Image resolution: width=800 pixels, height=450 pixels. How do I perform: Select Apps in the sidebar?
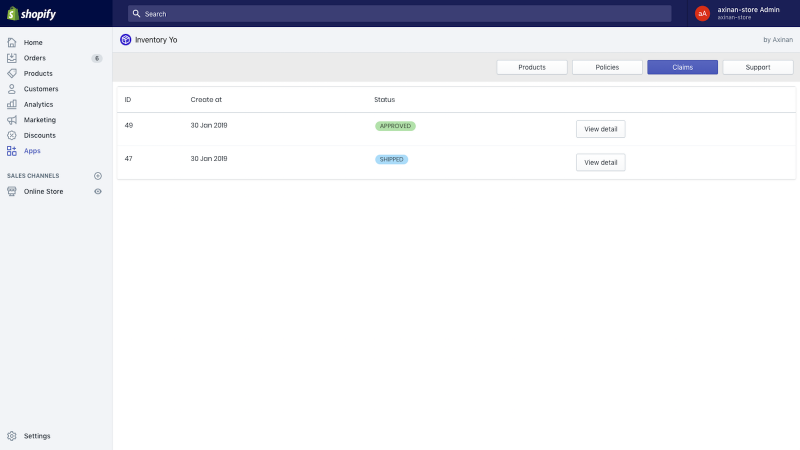pyautogui.click(x=32, y=151)
